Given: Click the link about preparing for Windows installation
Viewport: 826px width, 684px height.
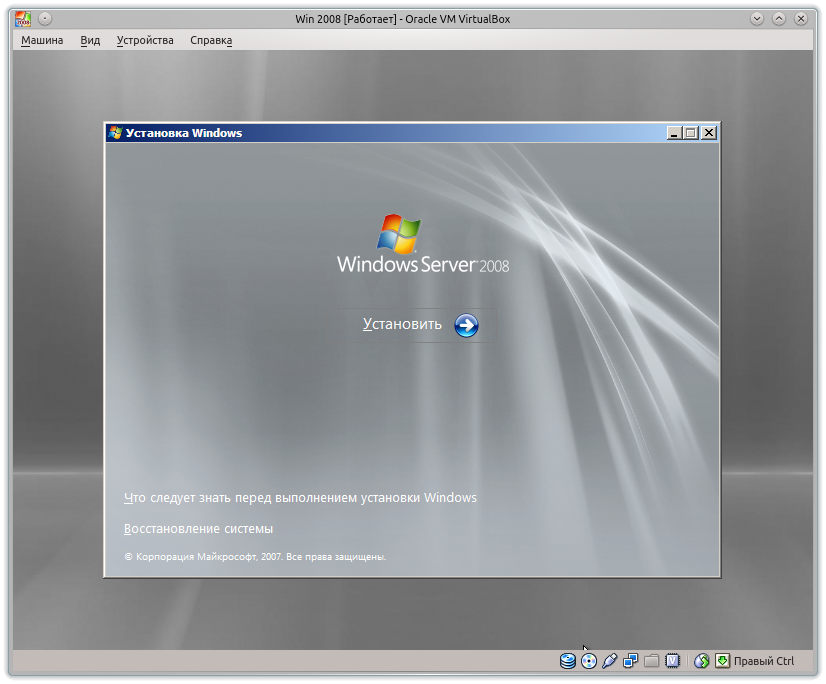Looking at the screenshot, I should (x=300, y=497).
